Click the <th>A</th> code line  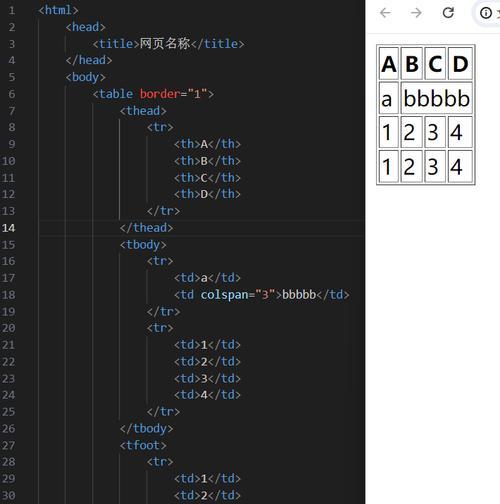point(207,144)
